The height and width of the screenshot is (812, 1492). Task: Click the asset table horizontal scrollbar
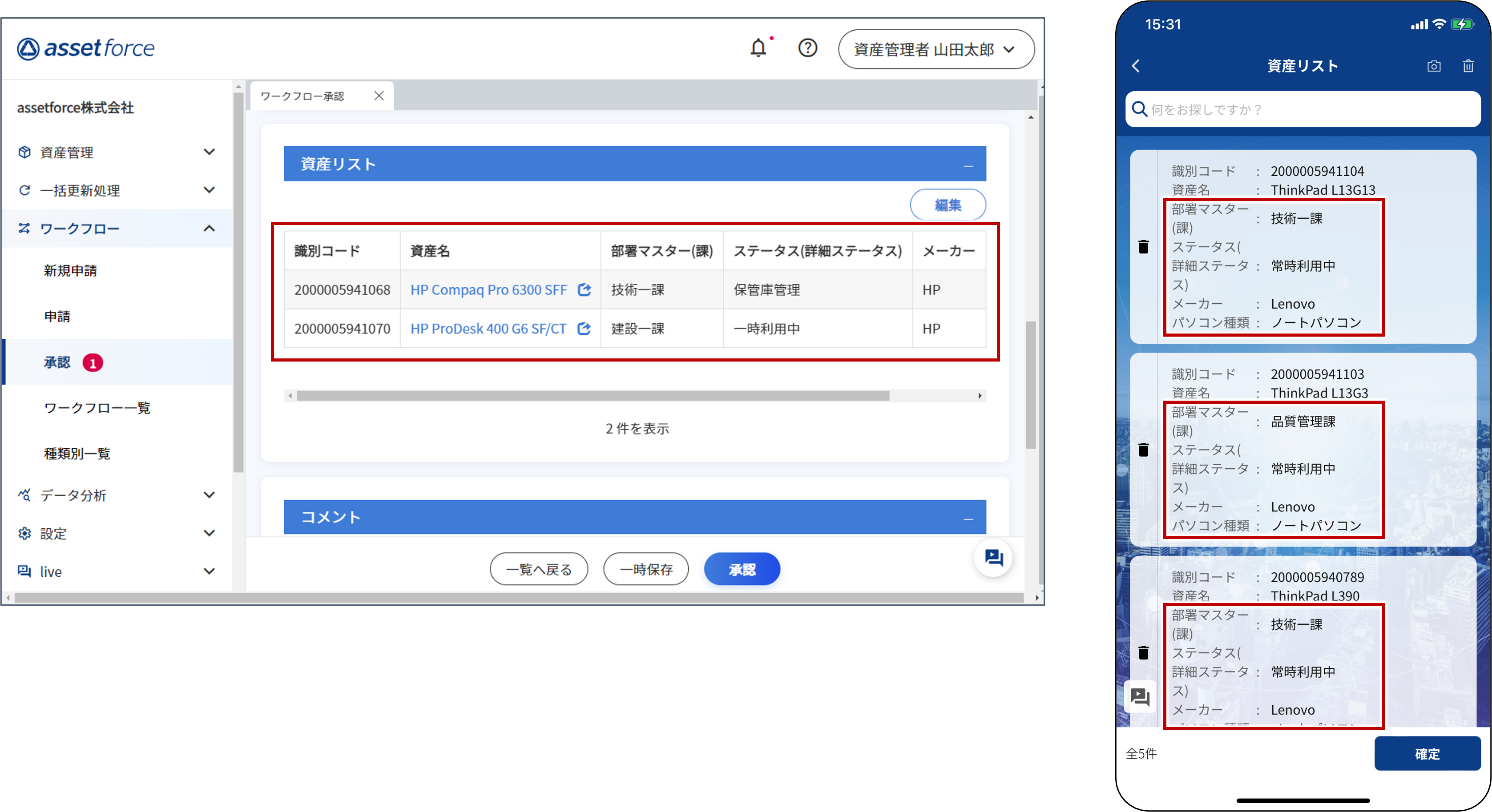click(x=593, y=396)
